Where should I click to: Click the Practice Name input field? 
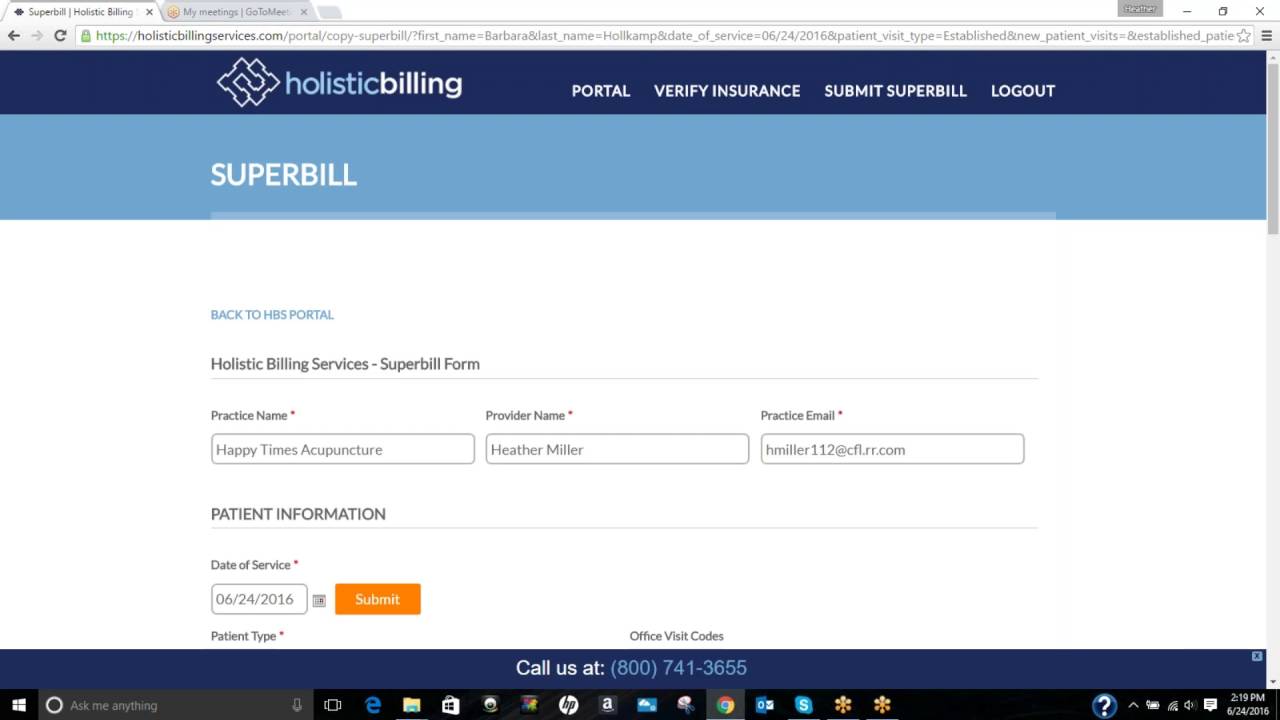pos(342,449)
